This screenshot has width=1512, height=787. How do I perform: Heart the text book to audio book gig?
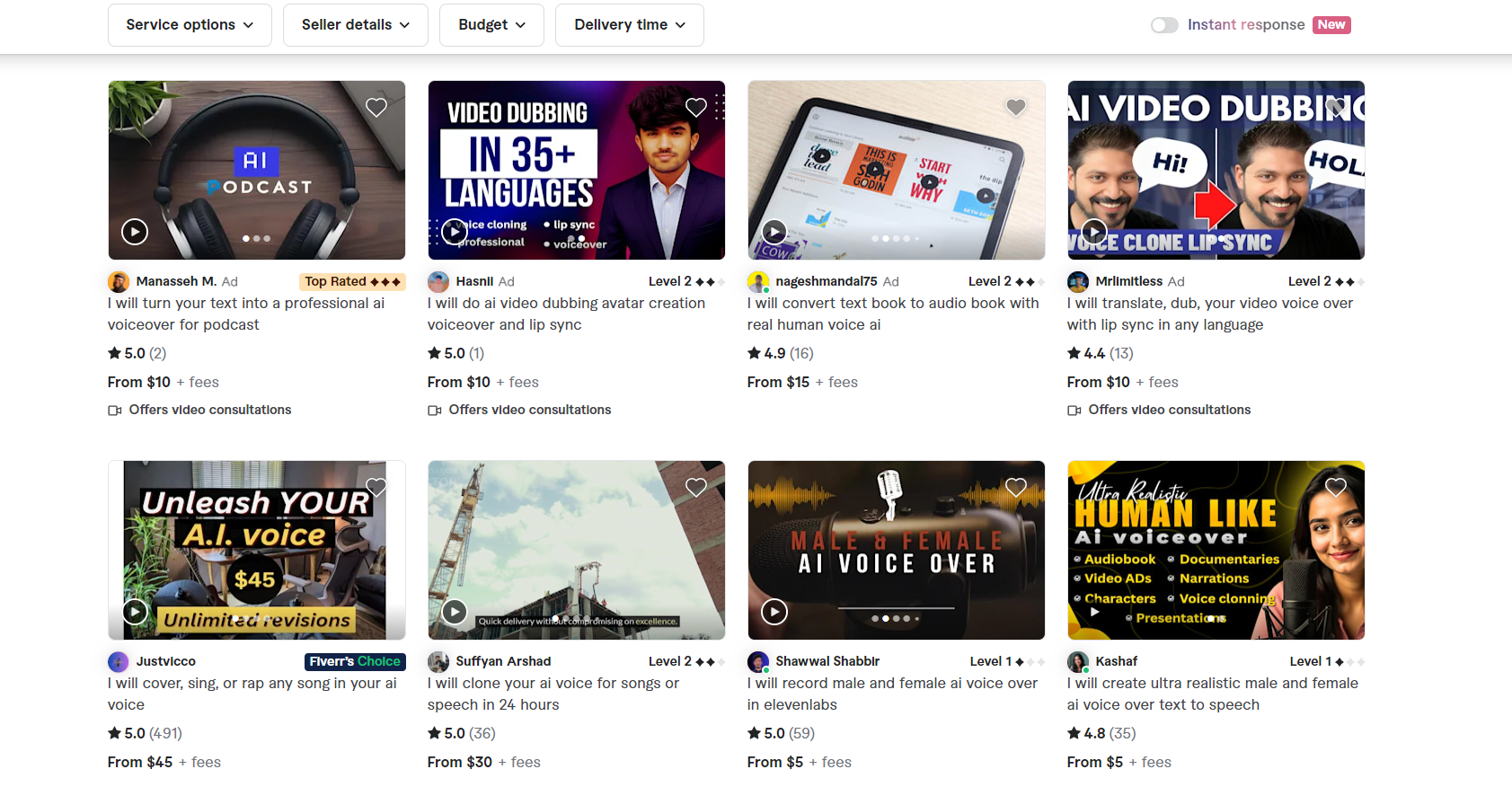1016,108
